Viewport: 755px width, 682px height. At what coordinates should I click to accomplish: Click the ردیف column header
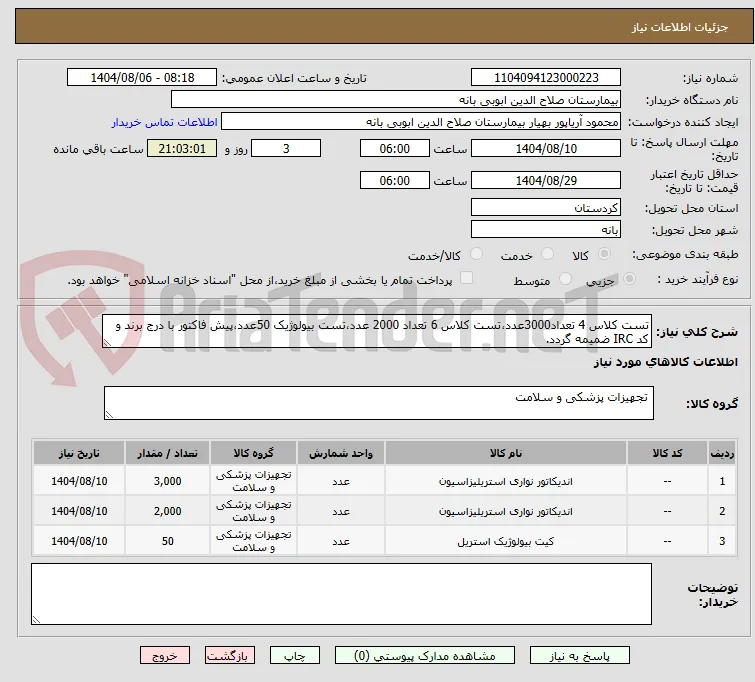722,453
